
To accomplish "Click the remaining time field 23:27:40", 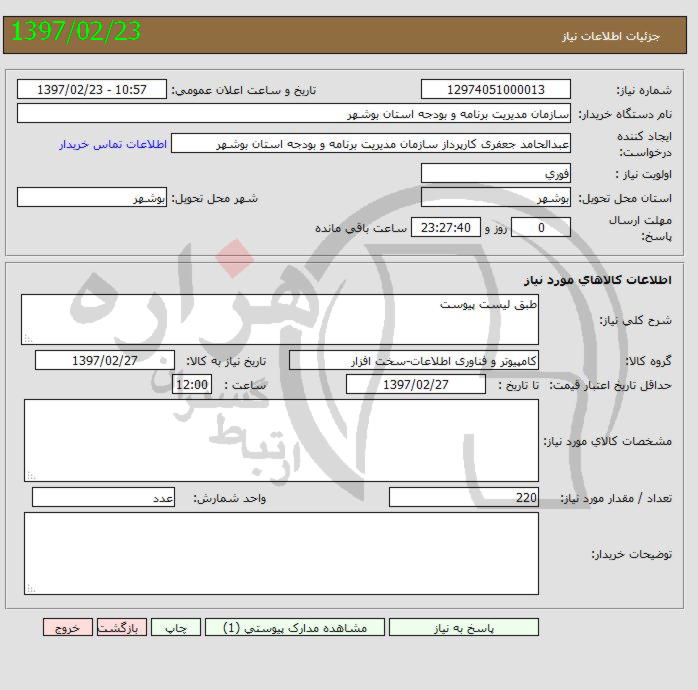I will coord(446,227).
